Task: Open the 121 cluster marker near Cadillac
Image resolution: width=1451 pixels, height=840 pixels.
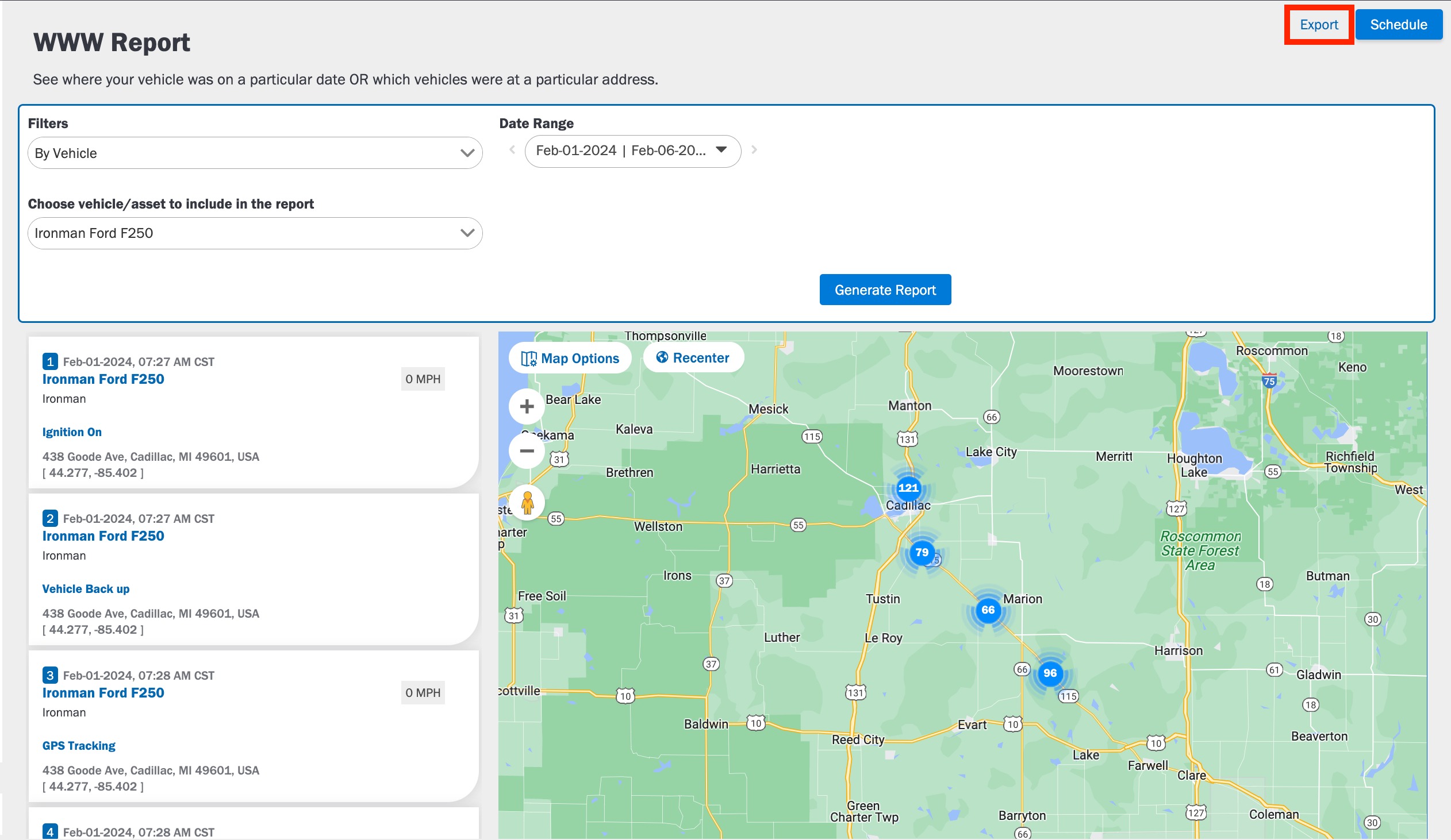Action: click(x=908, y=488)
